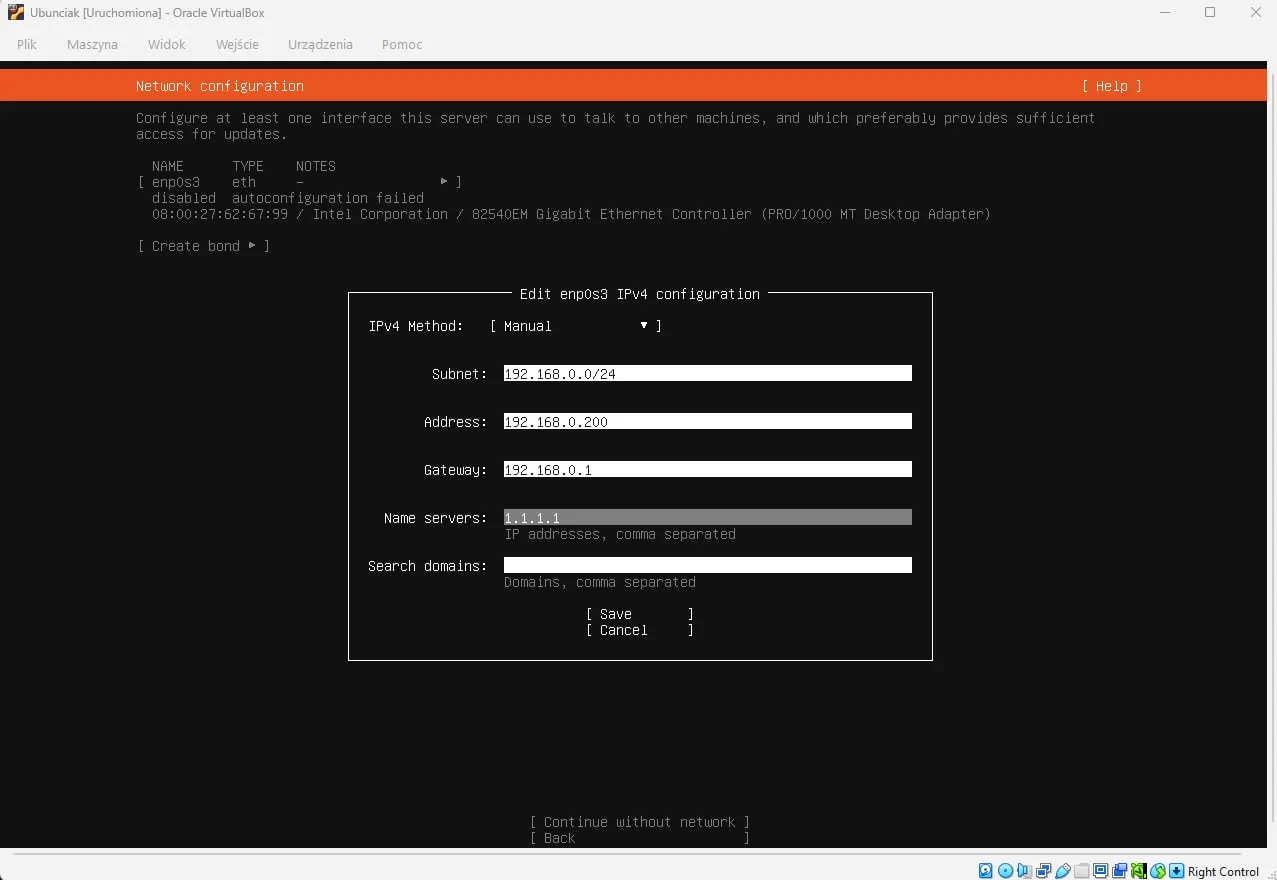The height and width of the screenshot is (880, 1277).
Task: Click the Back button
Action: (640, 838)
